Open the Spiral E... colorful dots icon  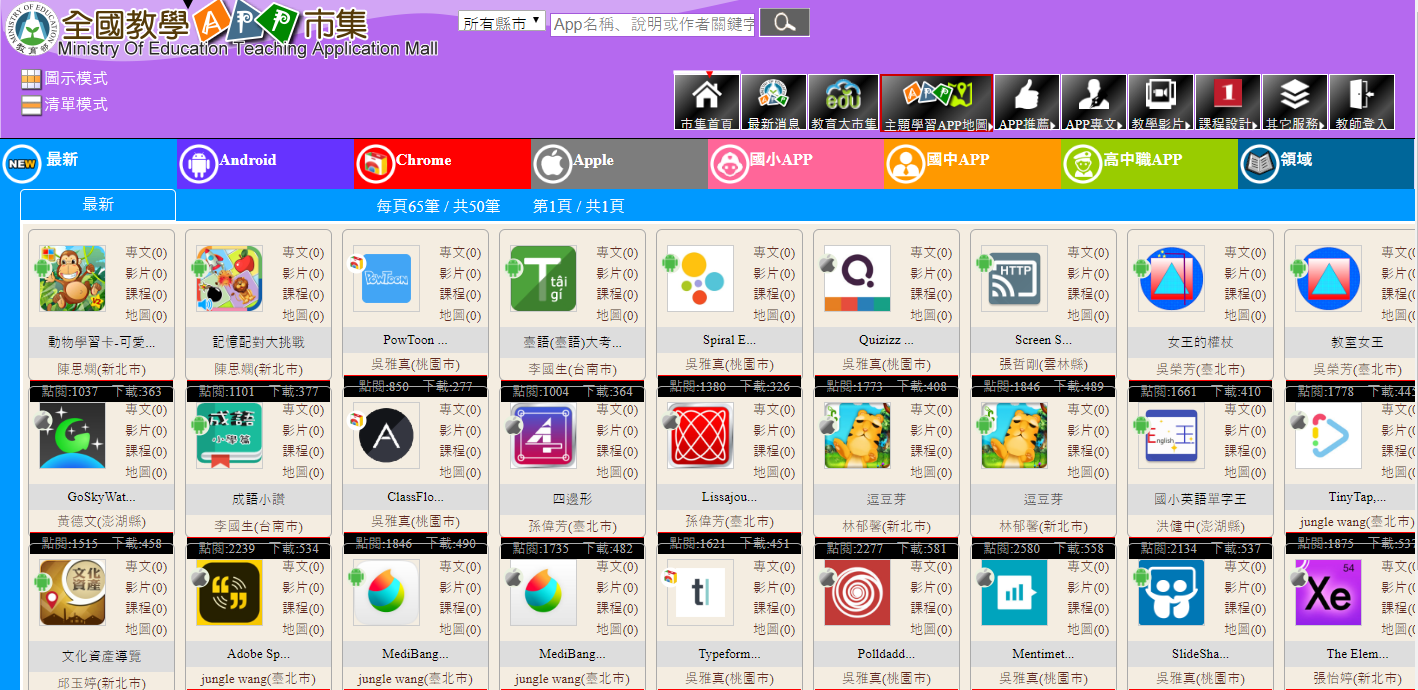point(700,279)
